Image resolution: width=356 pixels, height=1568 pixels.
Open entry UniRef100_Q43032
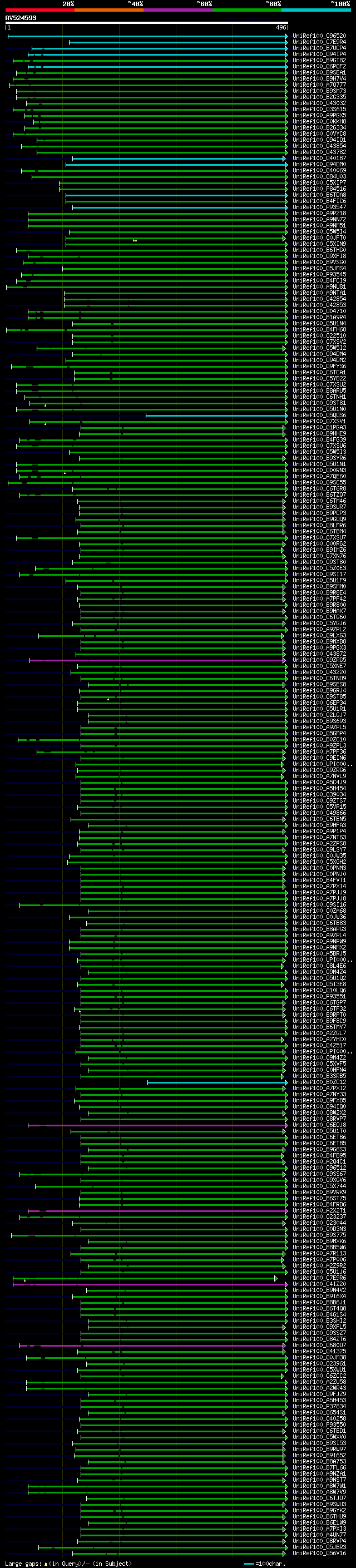[x=319, y=103]
